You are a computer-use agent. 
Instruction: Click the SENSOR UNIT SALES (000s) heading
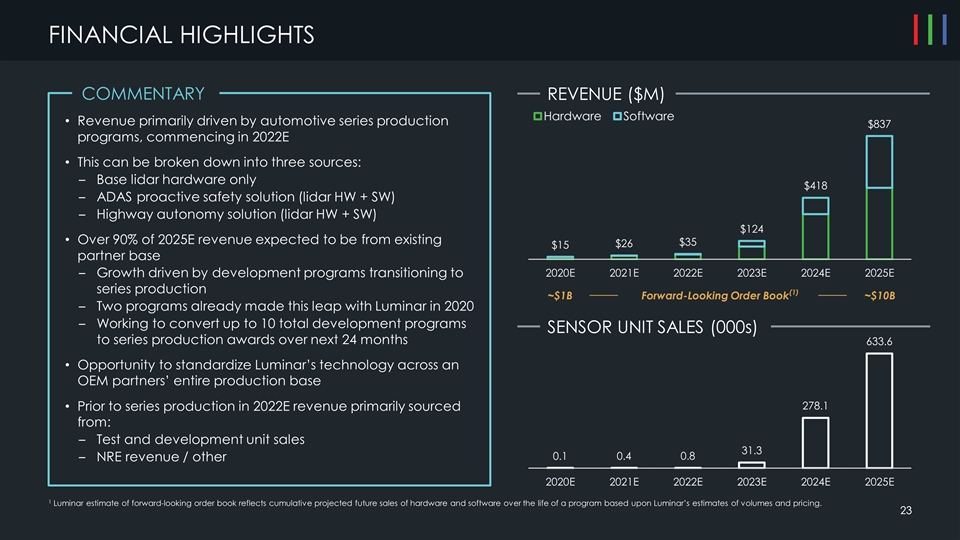651,328
